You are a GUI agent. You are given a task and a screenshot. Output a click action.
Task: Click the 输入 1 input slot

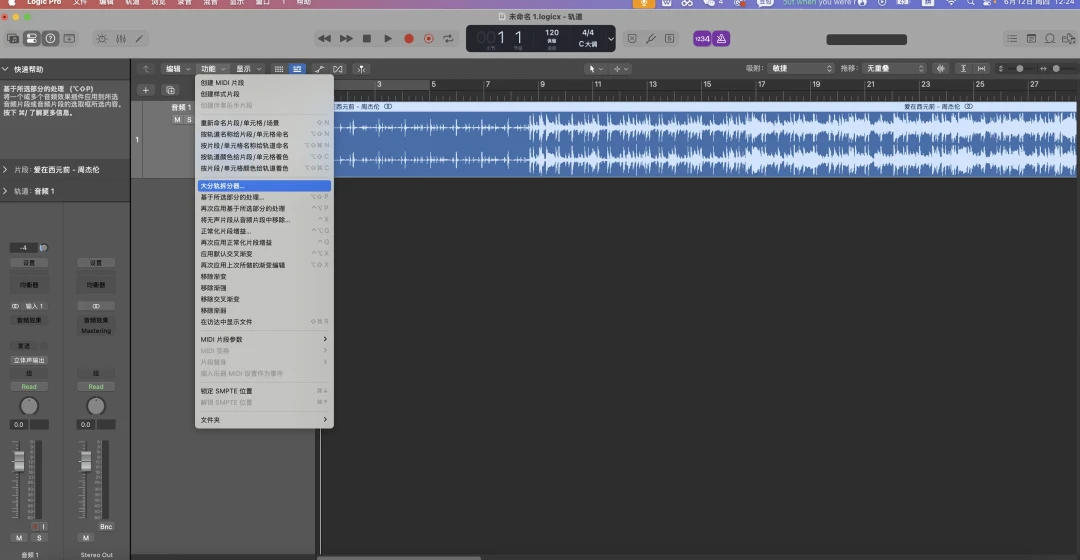tap(34, 306)
